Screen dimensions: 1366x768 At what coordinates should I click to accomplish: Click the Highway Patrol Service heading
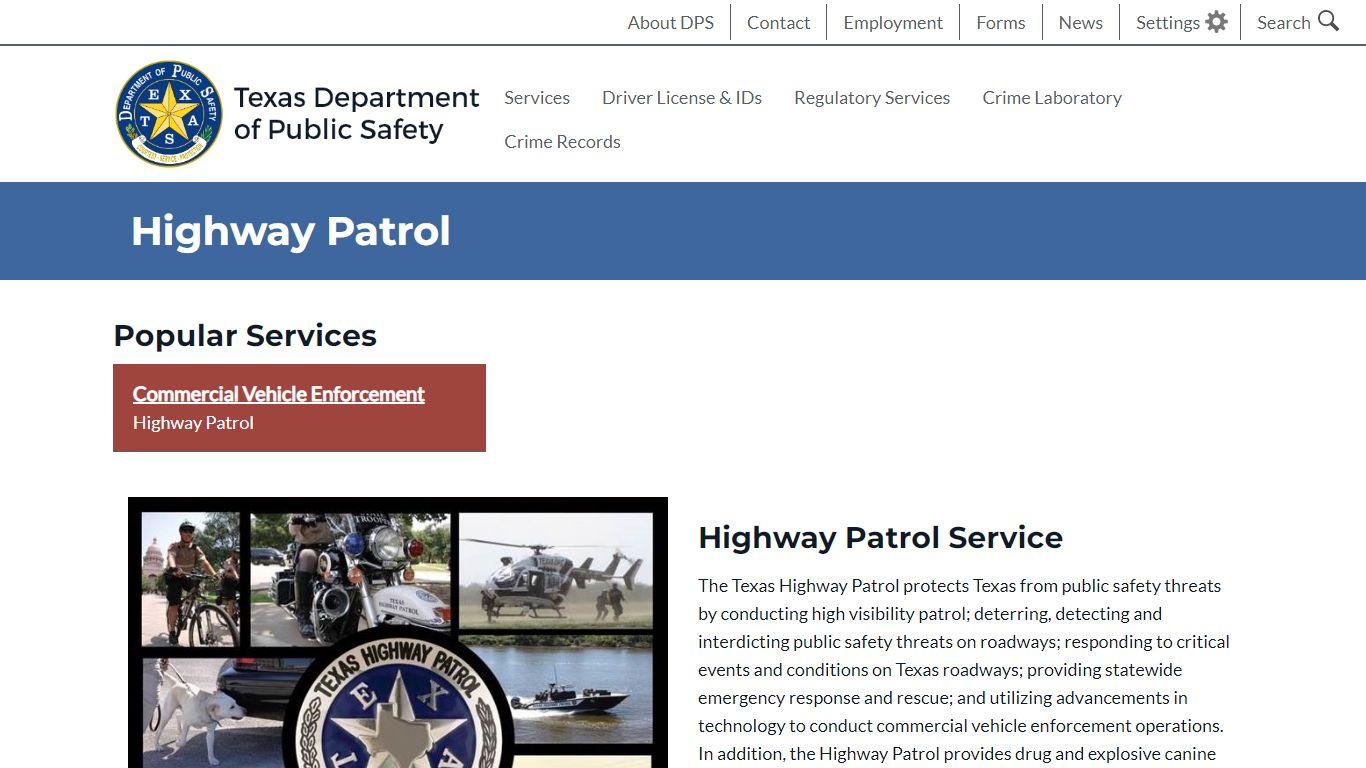pos(880,537)
